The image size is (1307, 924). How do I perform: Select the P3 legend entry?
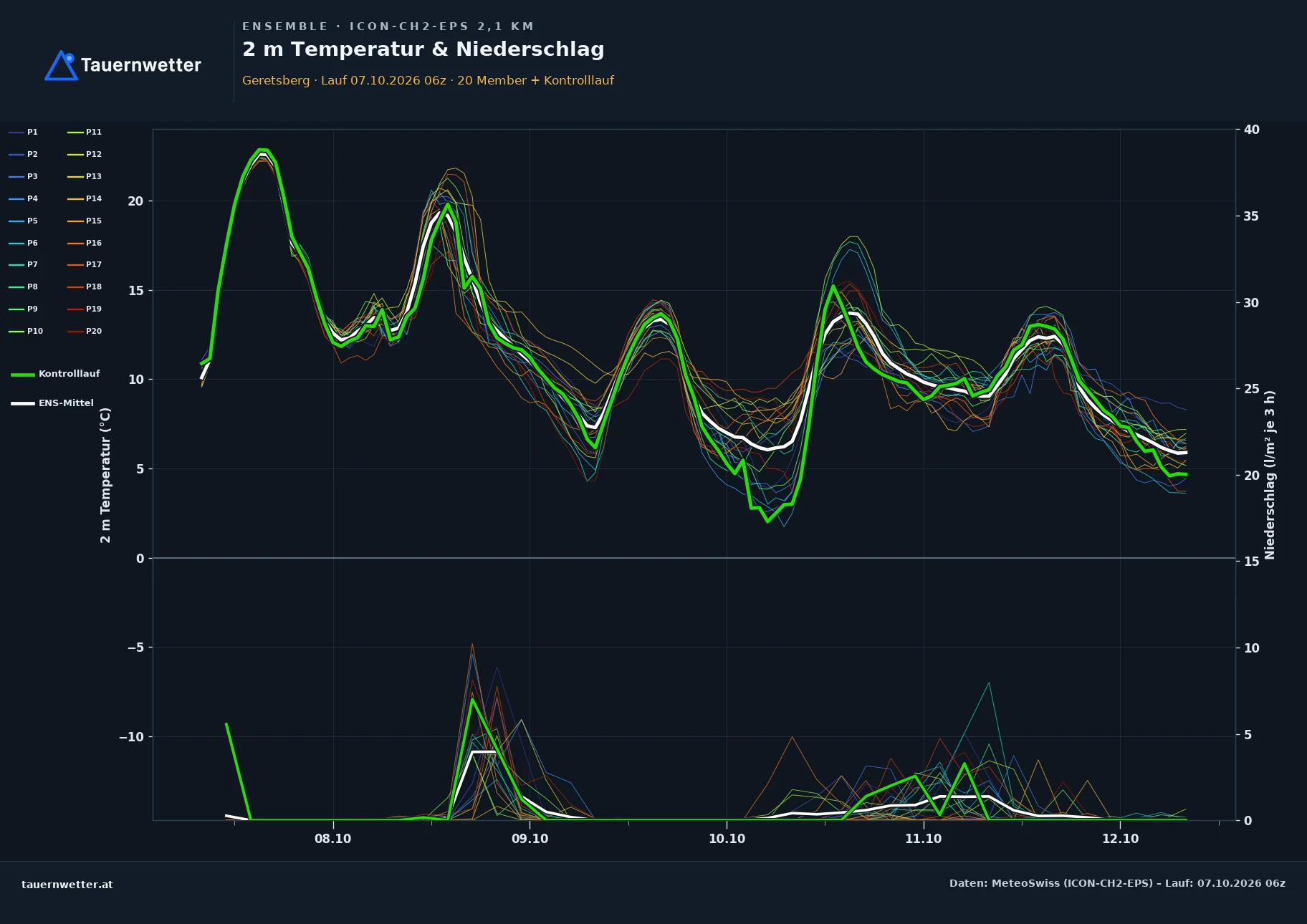tap(23, 176)
